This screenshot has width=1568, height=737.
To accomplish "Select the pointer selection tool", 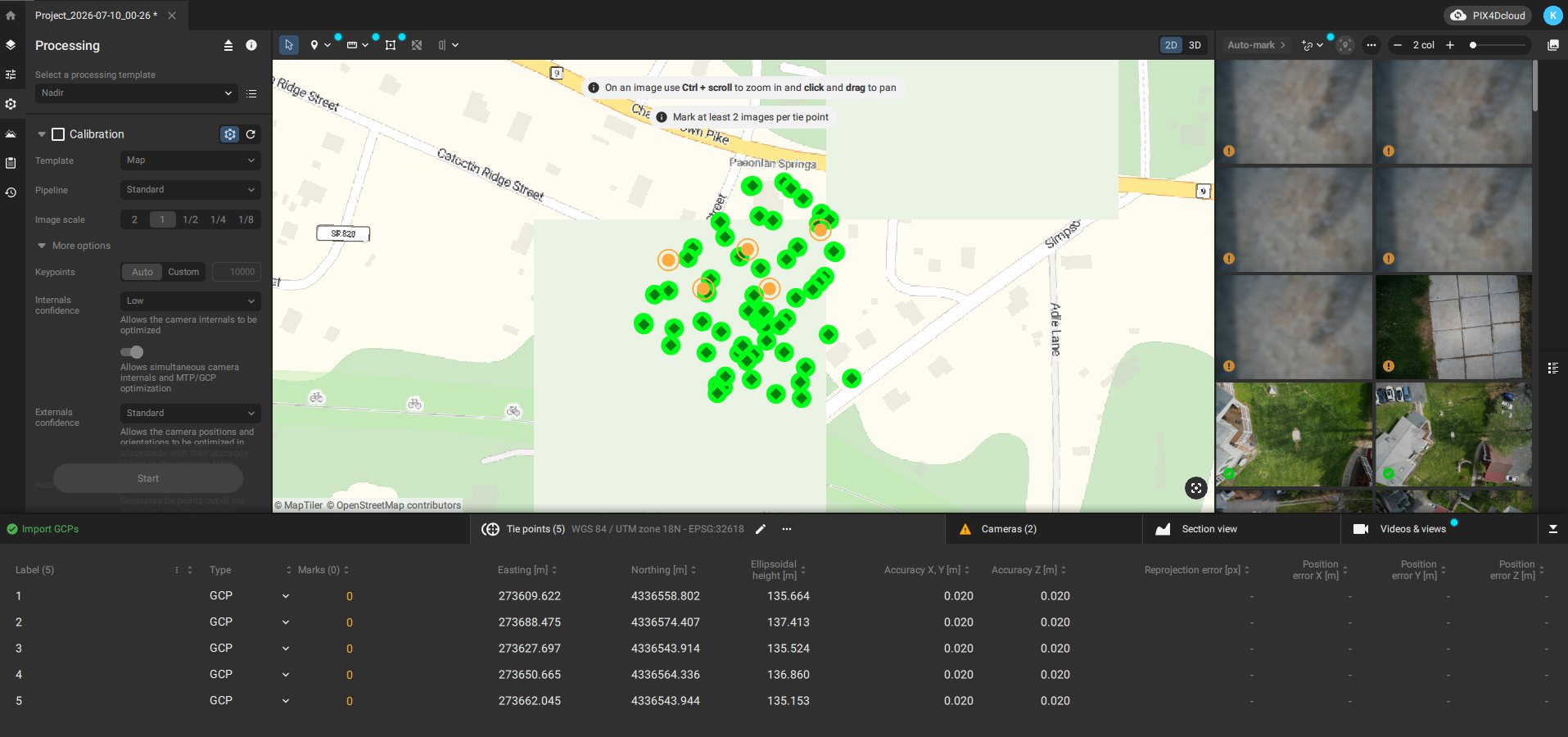I will click(x=289, y=45).
